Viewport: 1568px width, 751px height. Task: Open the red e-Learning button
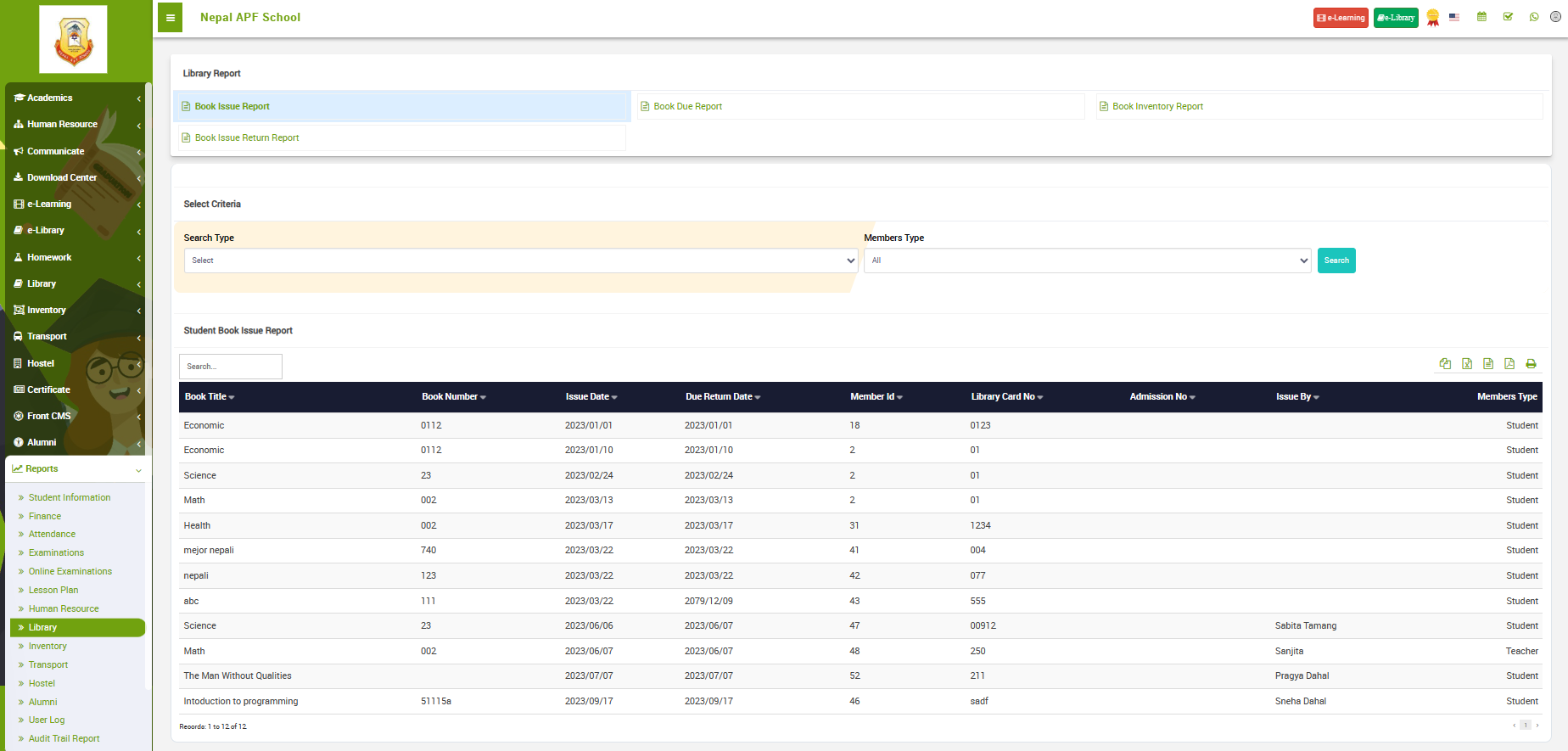click(1340, 18)
